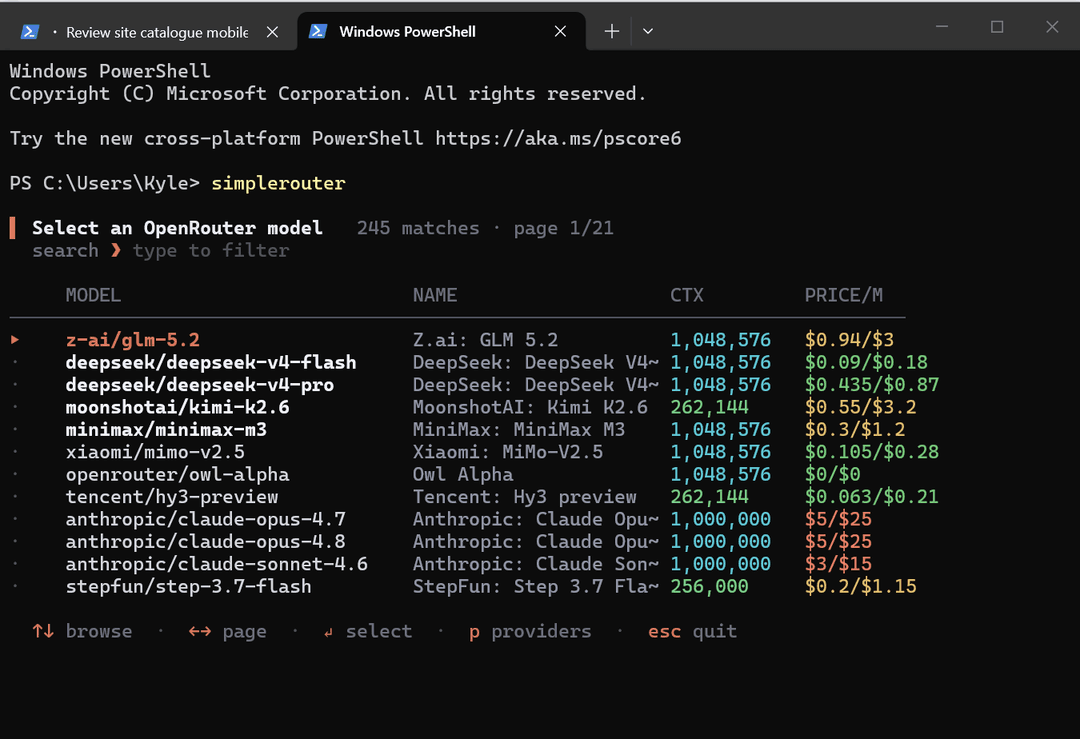Click the left-right arrows page hint
This screenshot has height=739, width=1080.
227,631
